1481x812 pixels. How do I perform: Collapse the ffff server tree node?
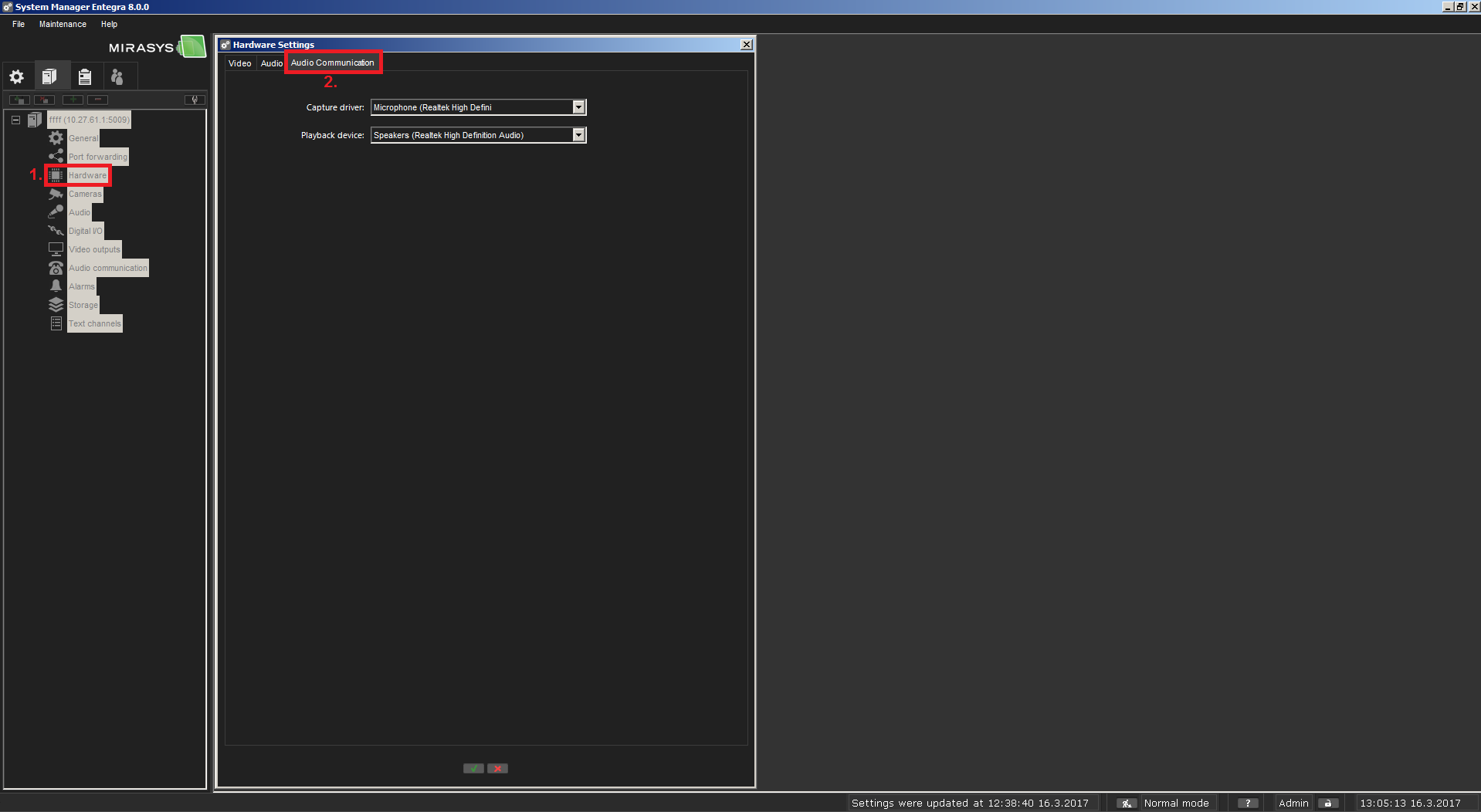click(x=15, y=120)
